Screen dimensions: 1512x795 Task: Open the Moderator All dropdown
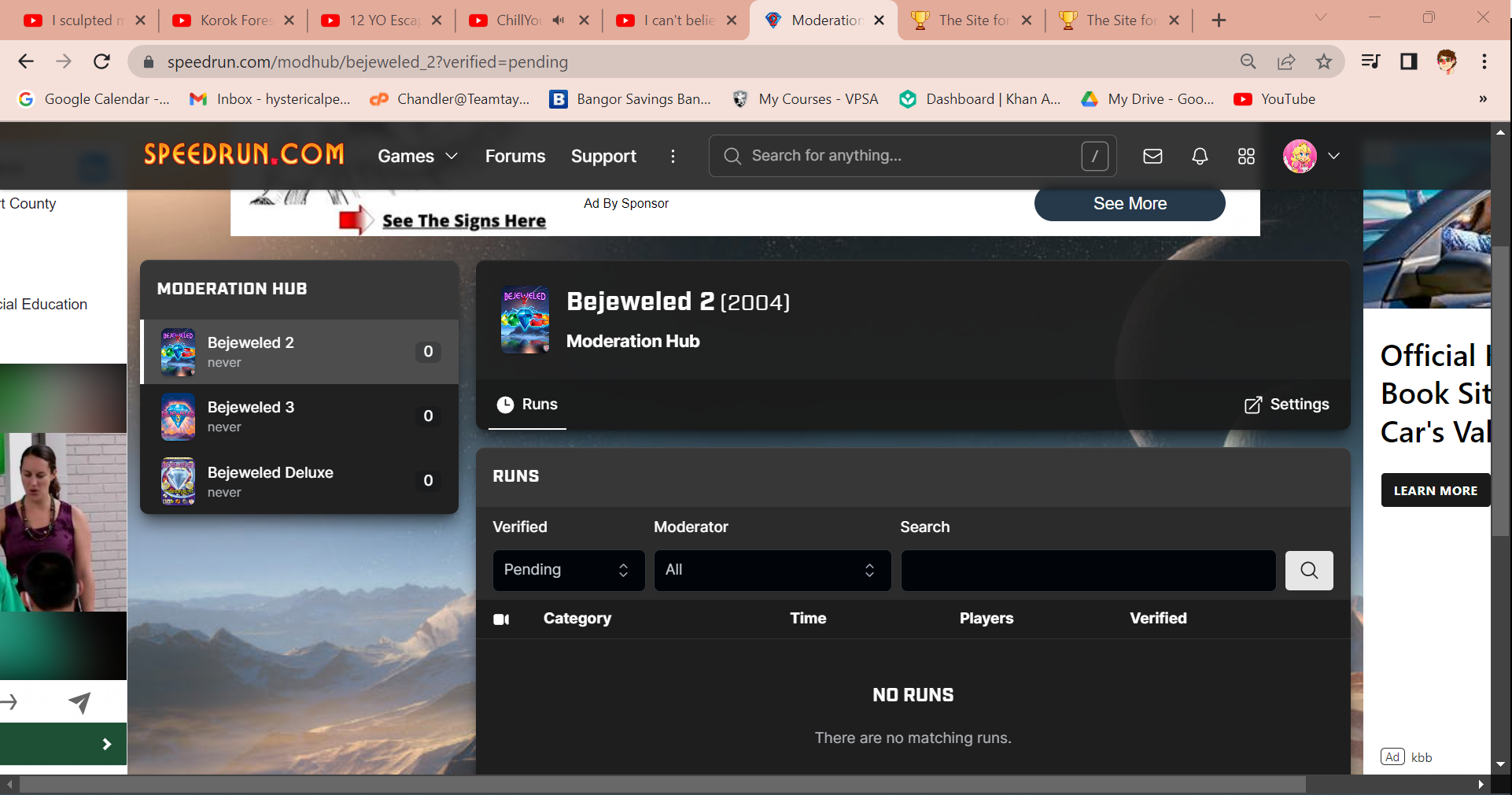tap(773, 570)
